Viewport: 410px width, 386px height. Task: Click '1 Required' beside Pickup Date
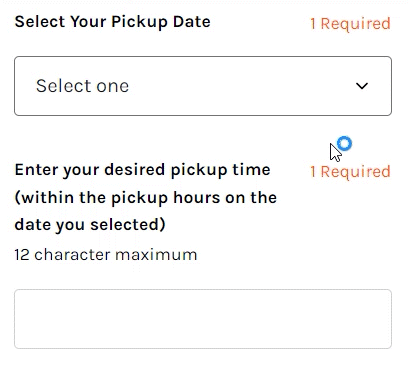[350, 24]
